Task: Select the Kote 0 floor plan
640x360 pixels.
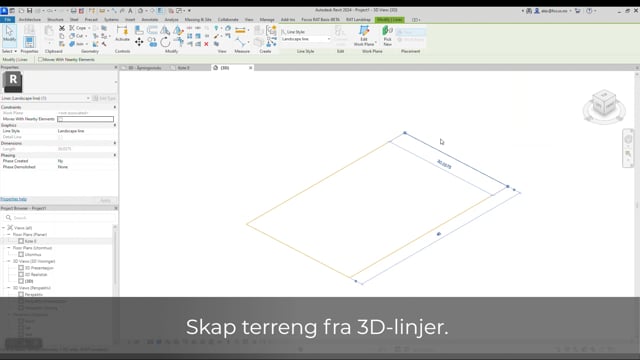Action: coord(31,241)
